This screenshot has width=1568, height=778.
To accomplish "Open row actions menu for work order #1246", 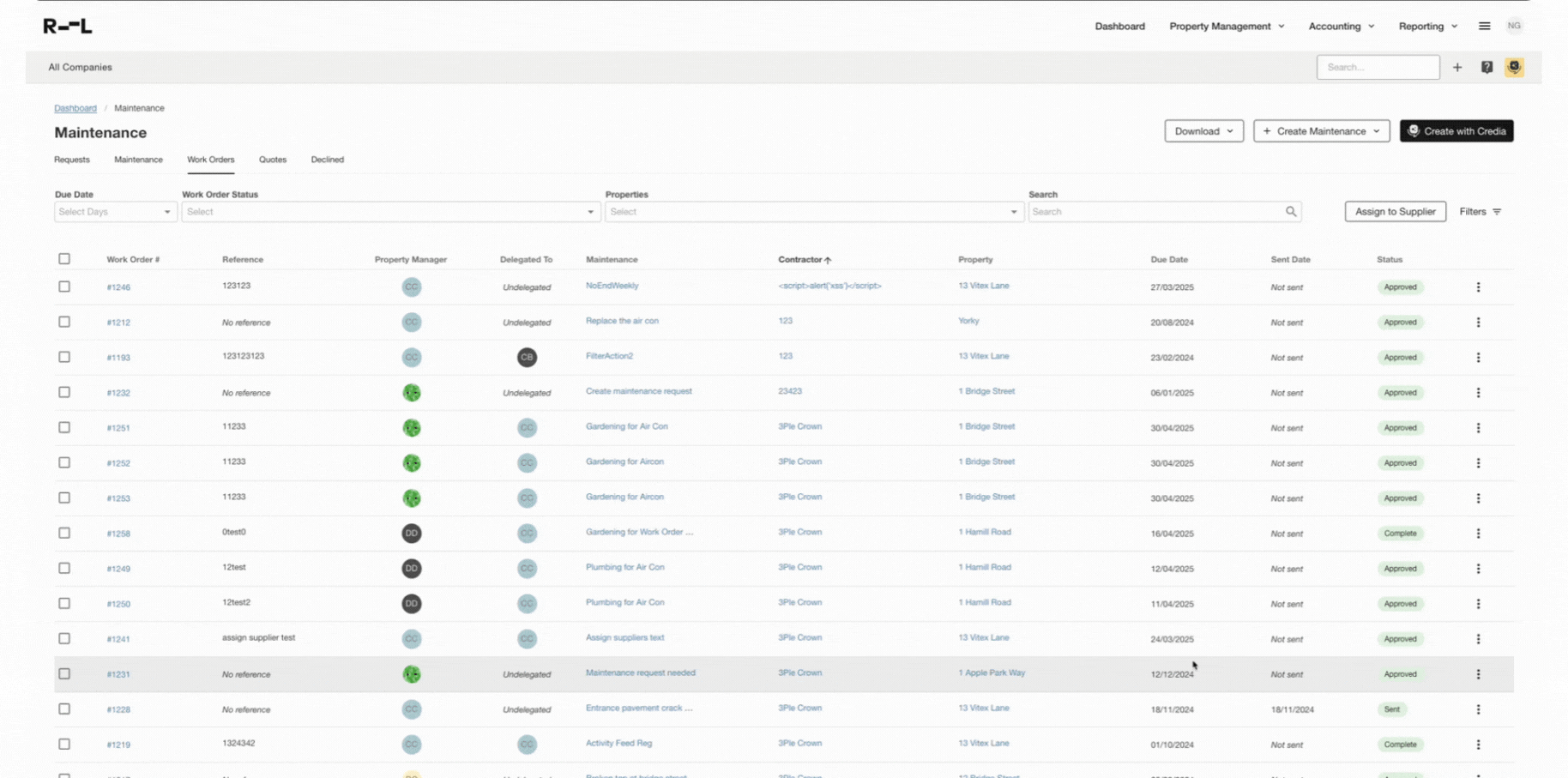I will tap(1478, 287).
